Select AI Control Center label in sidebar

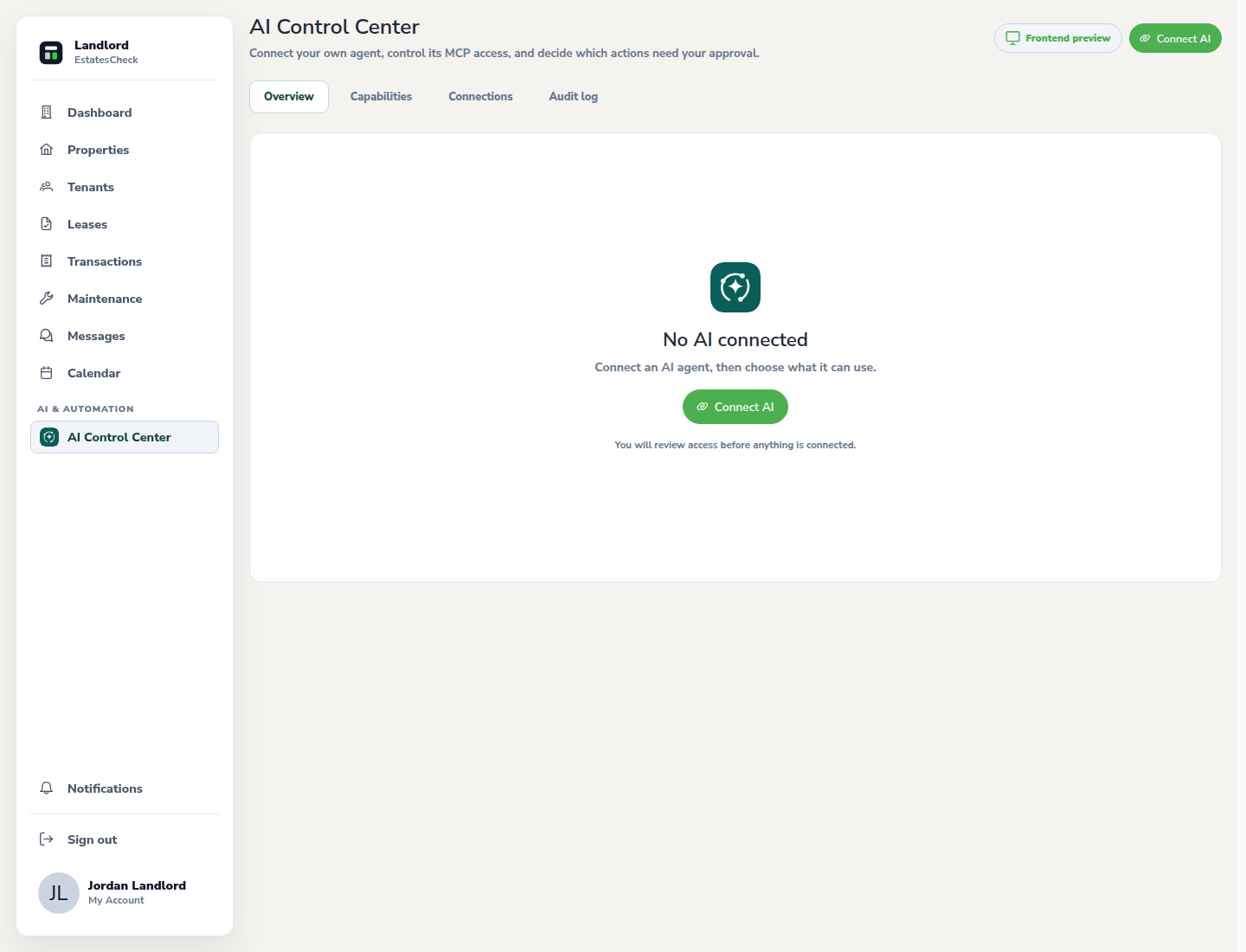(x=119, y=437)
